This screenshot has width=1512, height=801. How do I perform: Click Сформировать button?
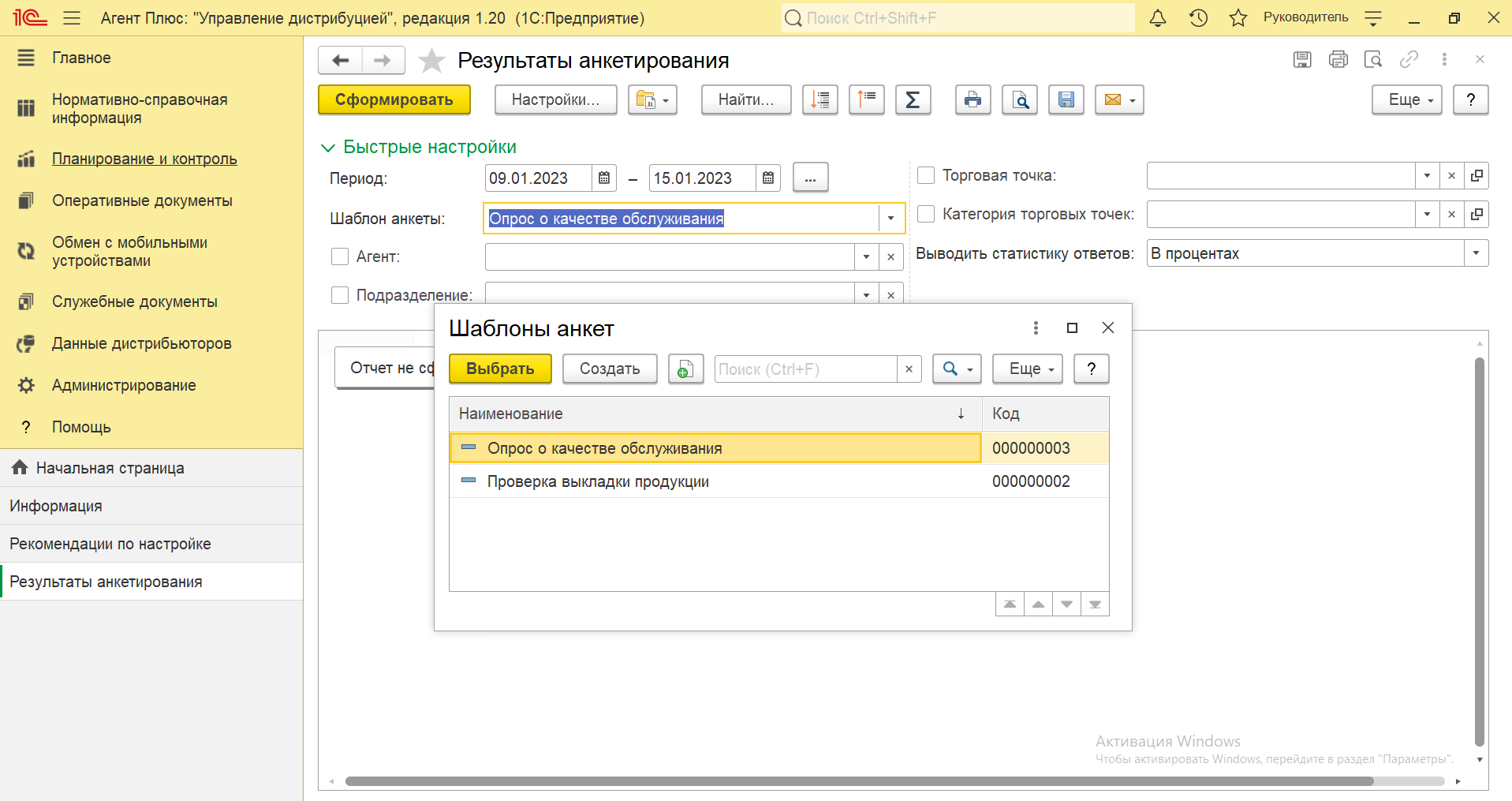[x=394, y=99]
